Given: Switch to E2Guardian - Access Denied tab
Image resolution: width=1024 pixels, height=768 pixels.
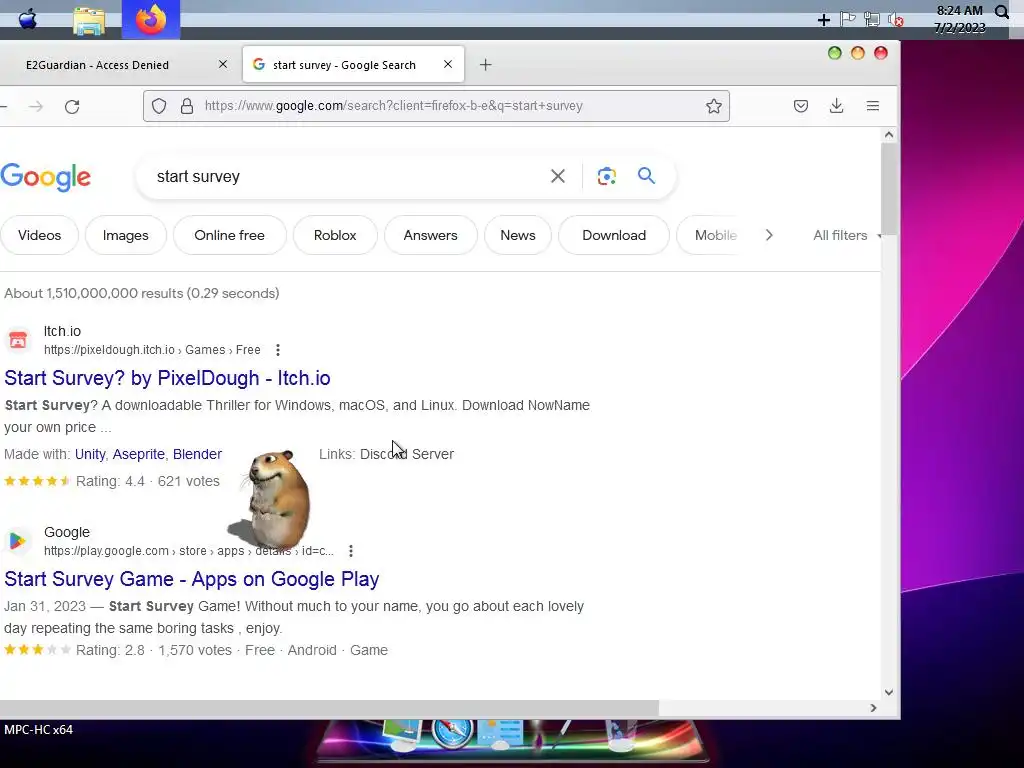Looking at the screenshot, I should [97, 65].
